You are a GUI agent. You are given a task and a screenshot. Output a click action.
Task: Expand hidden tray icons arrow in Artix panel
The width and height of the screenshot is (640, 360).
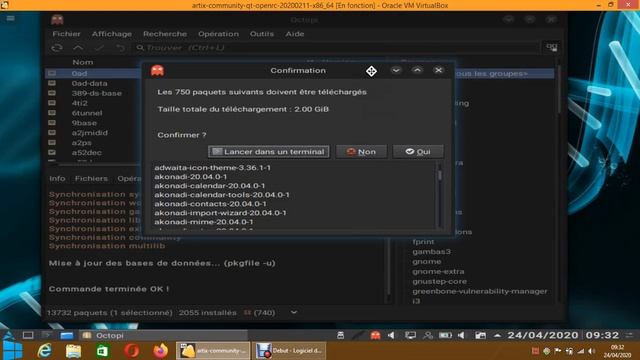coord(497,336)
